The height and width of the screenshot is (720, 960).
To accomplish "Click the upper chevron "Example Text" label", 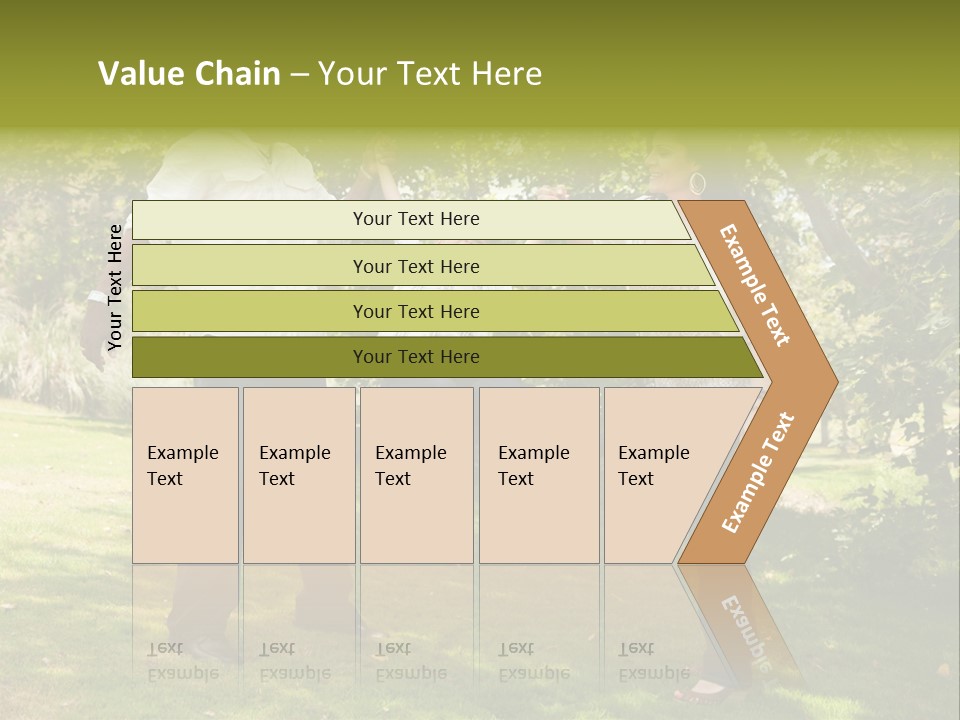I will tap(755, 285).
